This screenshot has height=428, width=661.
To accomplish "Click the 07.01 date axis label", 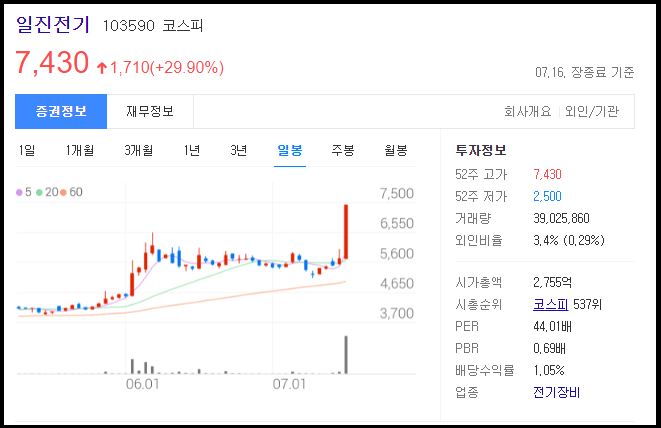I will tap(289, 384).
